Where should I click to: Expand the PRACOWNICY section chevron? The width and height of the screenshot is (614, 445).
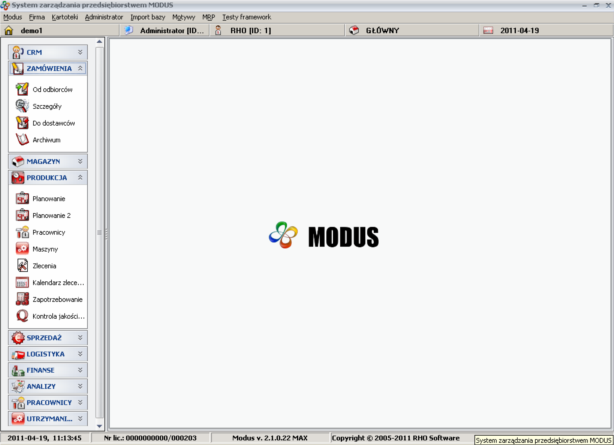pyautogui.click(x=80, y=403)
